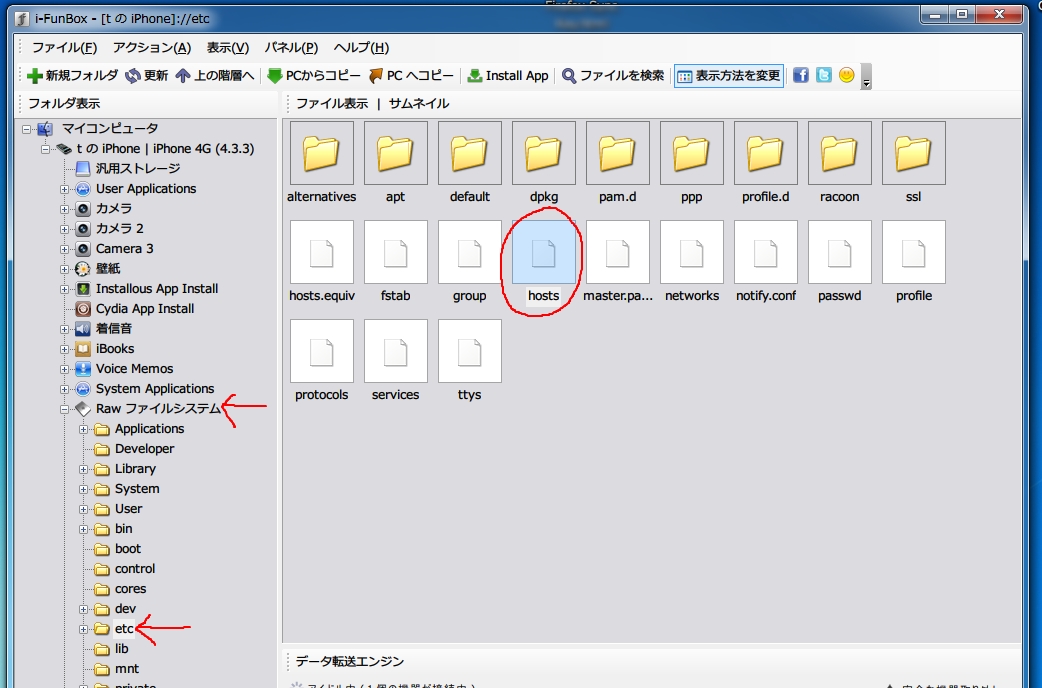Select the apt folder icon

[395, 153]
